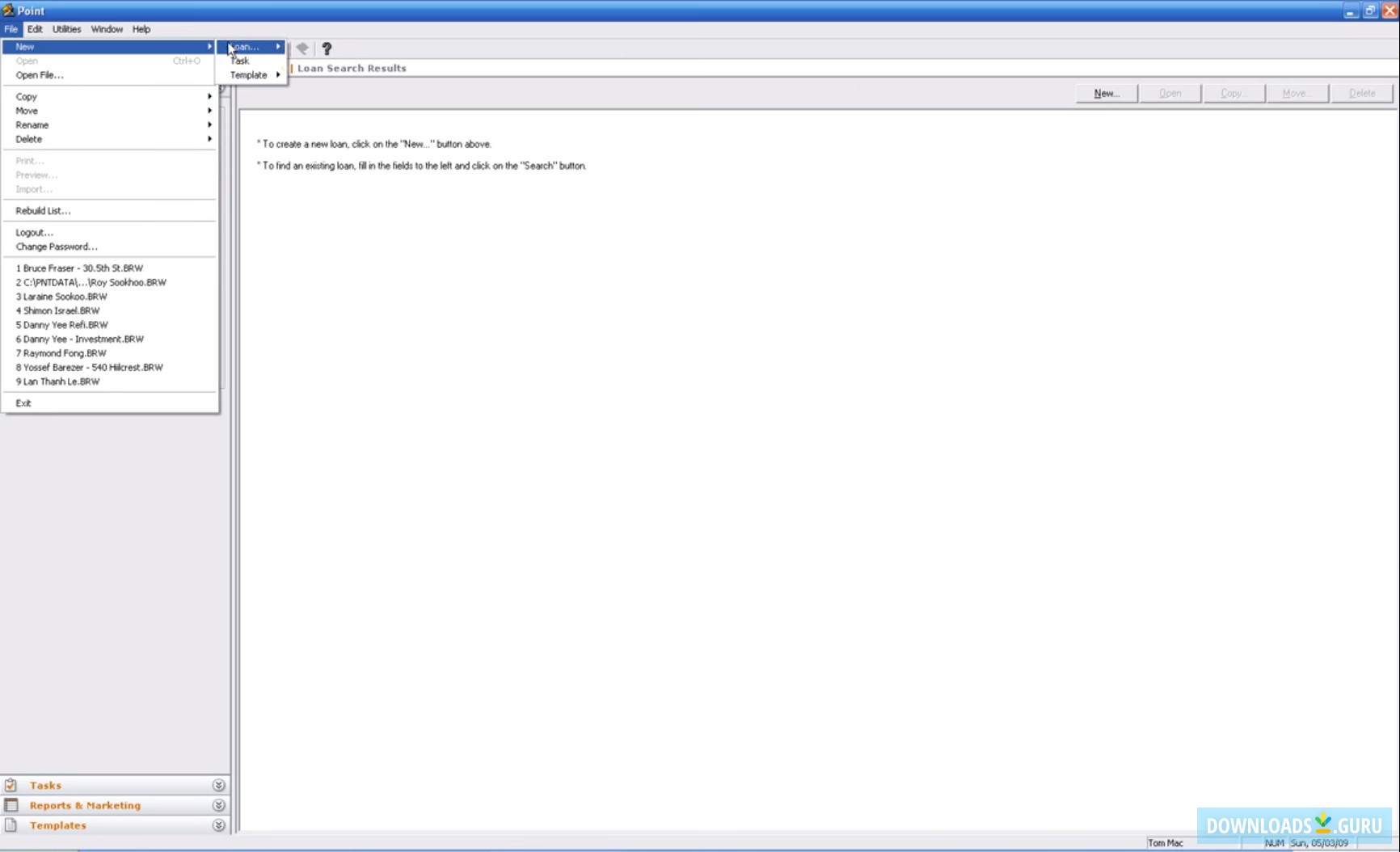Click the Delete button above results
This screenshot has height=852, width=1400.
[x=1362, y=93]
